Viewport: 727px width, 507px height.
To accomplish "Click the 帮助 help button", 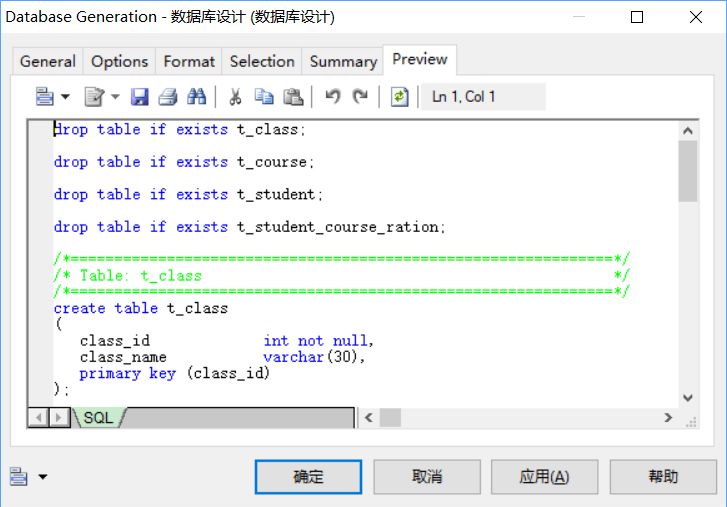I will (663, 477).
